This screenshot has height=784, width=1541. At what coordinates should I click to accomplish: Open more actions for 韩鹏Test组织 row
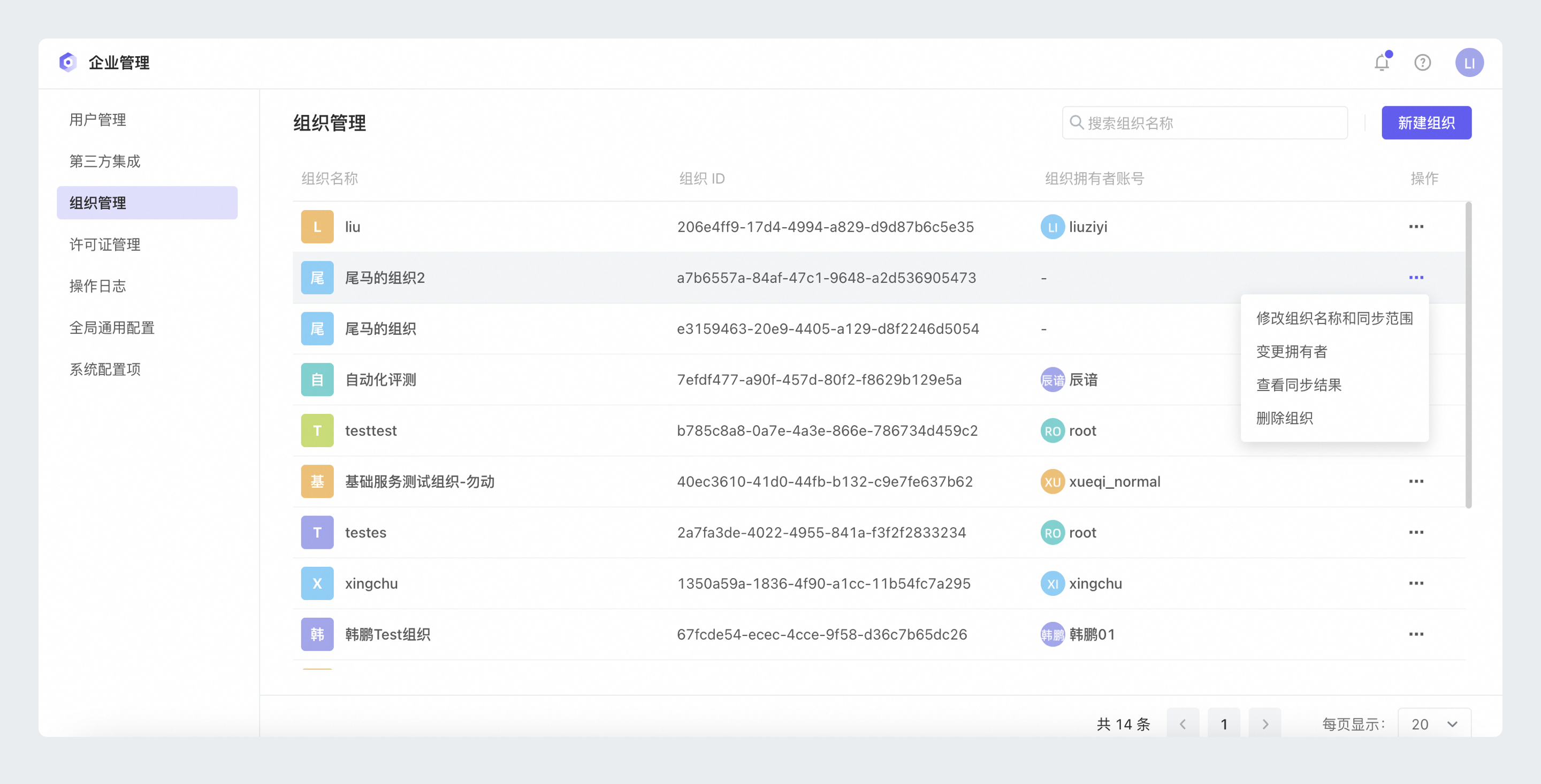tap(1416, 634)
